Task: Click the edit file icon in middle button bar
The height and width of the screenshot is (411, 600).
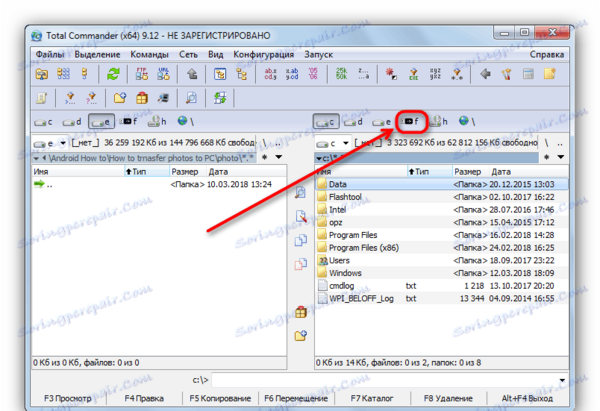Action: (x=301, y=216)
